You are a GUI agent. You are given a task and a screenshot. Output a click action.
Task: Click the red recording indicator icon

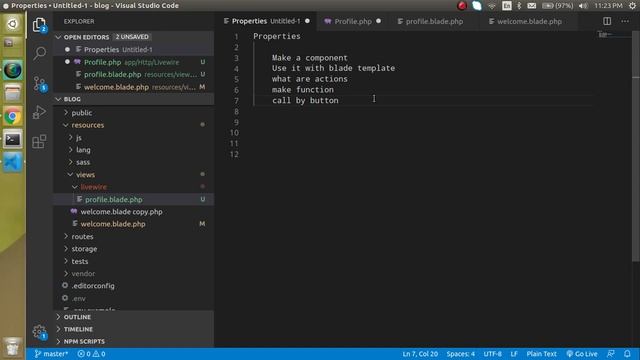click(462, 6)
